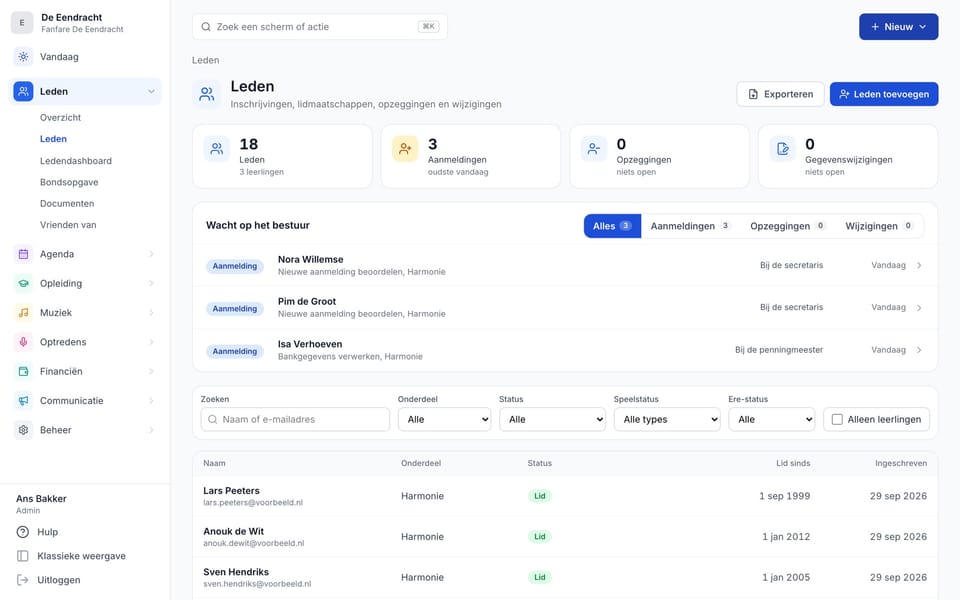Enable the Alleen leerlingen checkbox
Image resolution: width=960 pixels, height=600 pixels.
coord(837,419)
